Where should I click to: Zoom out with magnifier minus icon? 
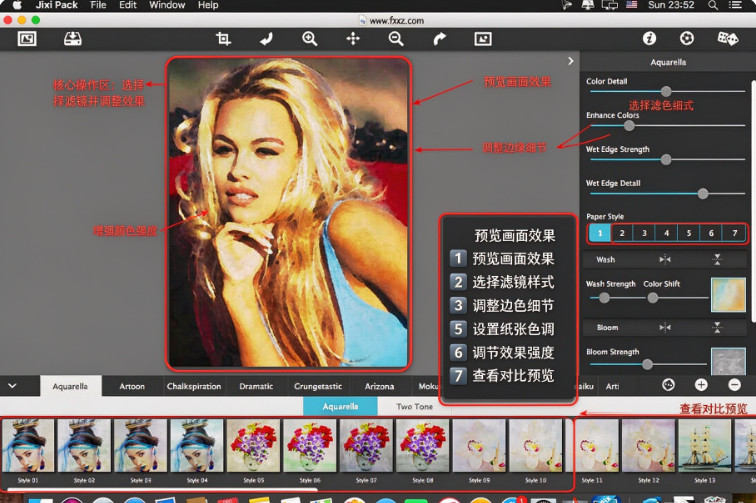pos(396,39)
